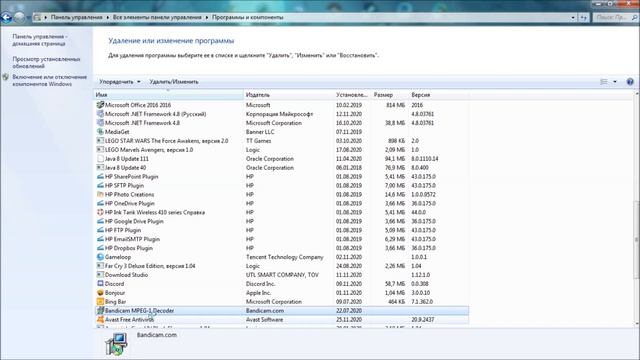Image resolution: width=640 pixels, height=360 pixels.
Task: Click UTL SMART COMPANY, TOV publisher cell
Action: pos(282,275)
